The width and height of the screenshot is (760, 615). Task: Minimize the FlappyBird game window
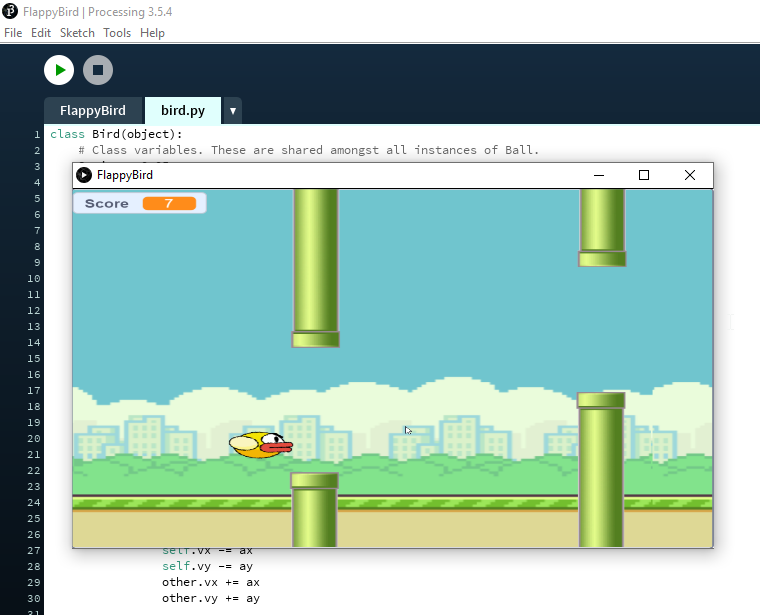coord(599,175)
